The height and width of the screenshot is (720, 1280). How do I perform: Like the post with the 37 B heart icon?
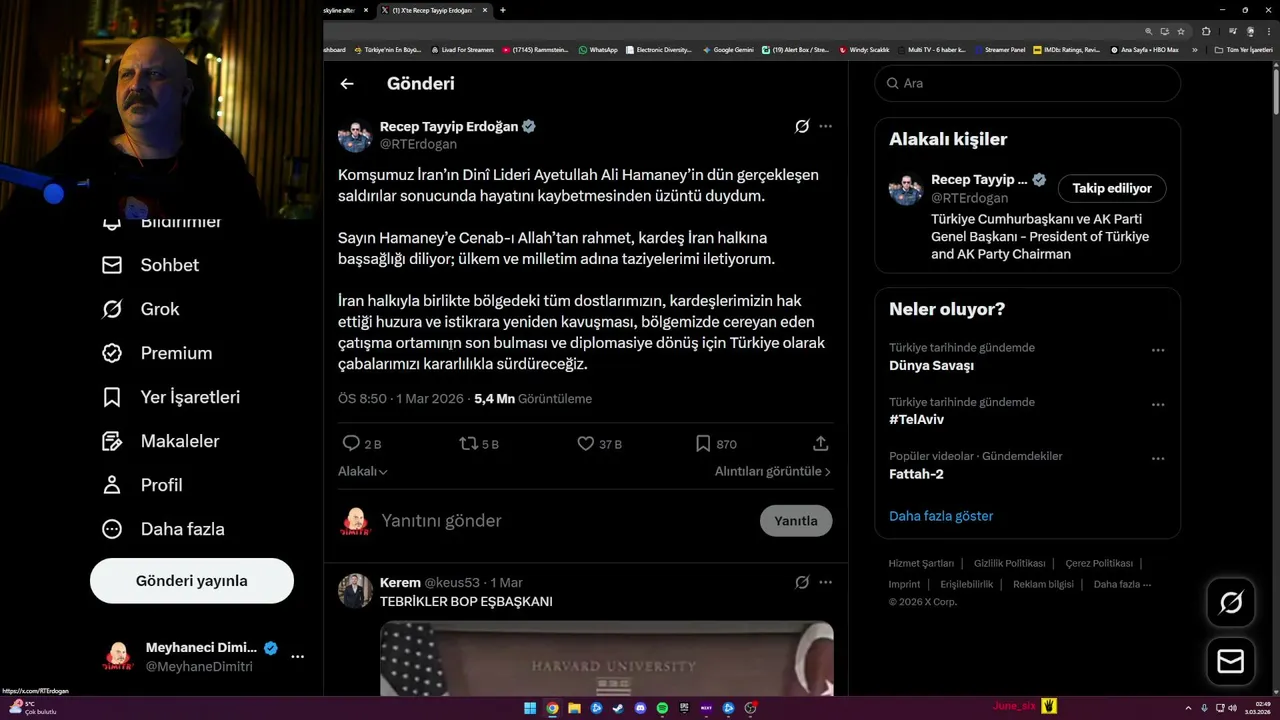coord(586,443)
